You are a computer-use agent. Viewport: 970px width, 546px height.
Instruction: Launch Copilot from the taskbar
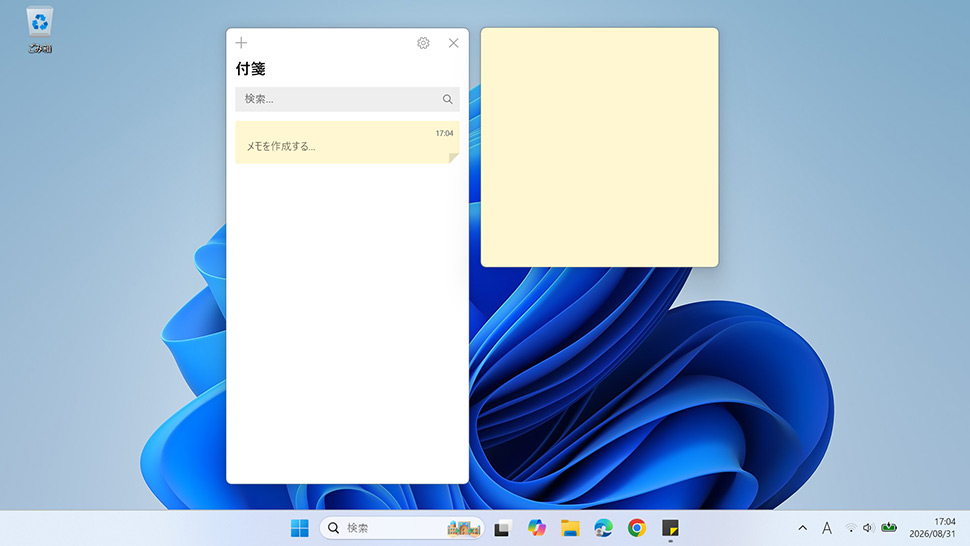click(536, 528)
